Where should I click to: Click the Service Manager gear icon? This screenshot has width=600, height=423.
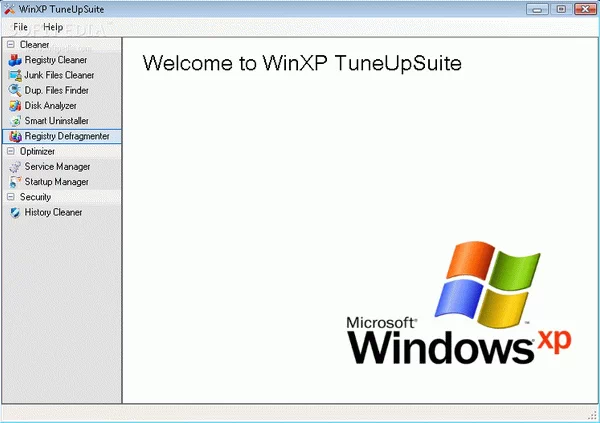15,167
